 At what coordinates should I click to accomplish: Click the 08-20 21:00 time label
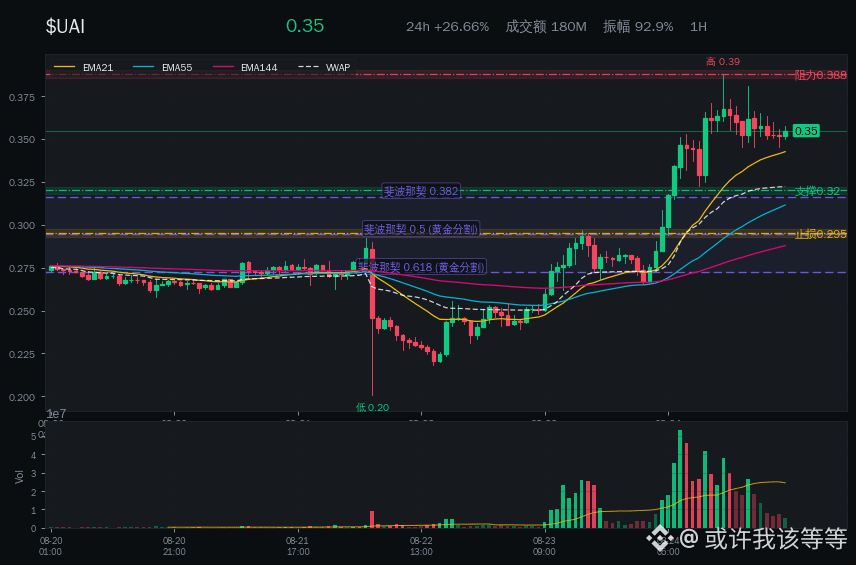point(174,546)
